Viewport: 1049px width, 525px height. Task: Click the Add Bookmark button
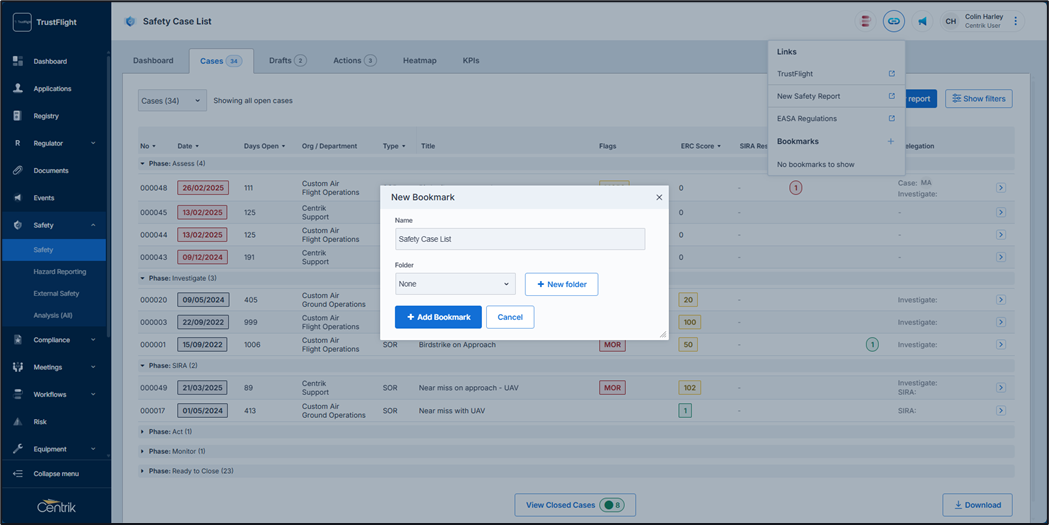tap(438, 317)
